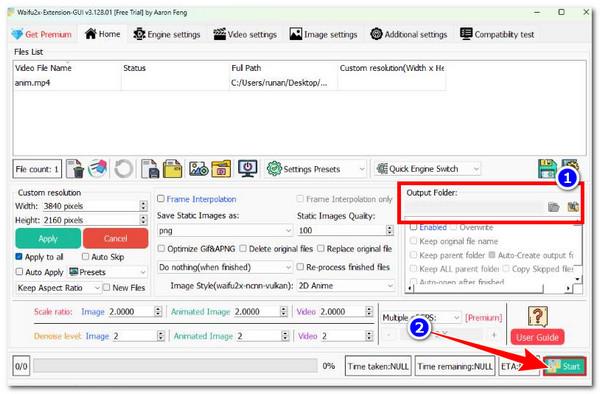Screen dimensions: 600x394
Task: Enable the Auto Apply checkbox
Action: 19,272
